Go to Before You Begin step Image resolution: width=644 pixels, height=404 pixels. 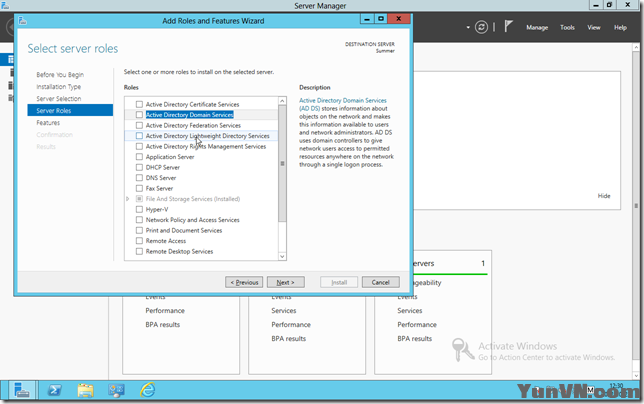pos(60,75)
